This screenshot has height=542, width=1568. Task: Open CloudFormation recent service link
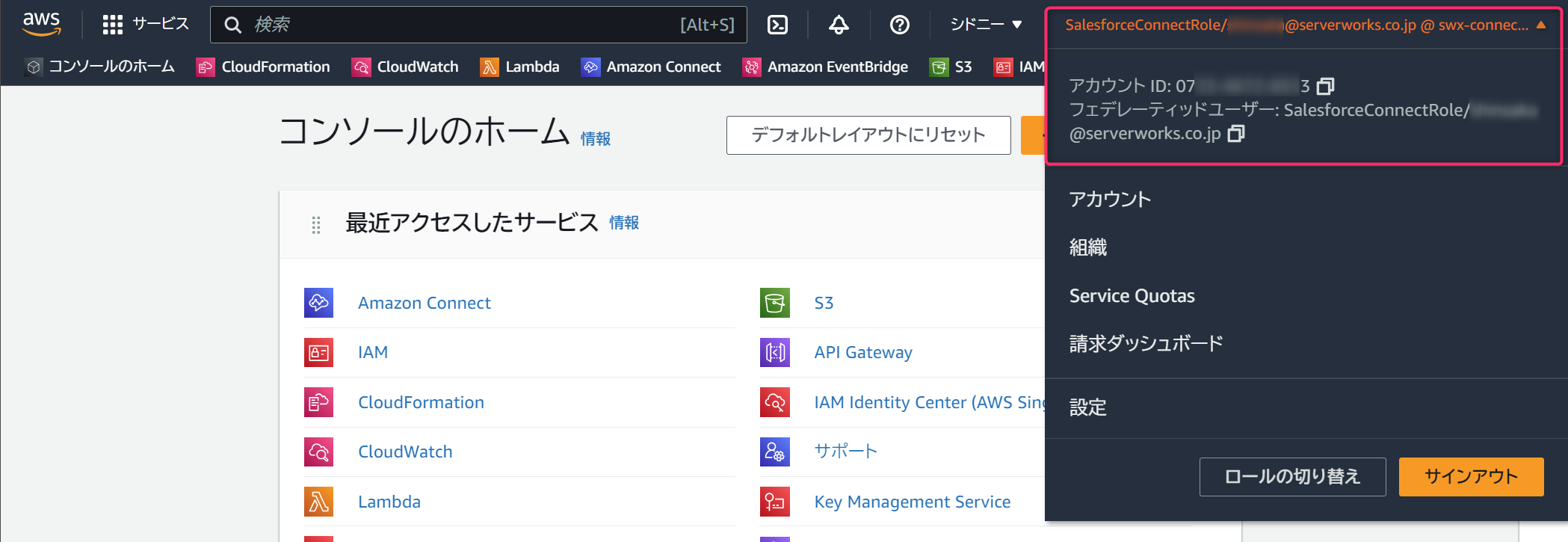click(x=421, y=402)
